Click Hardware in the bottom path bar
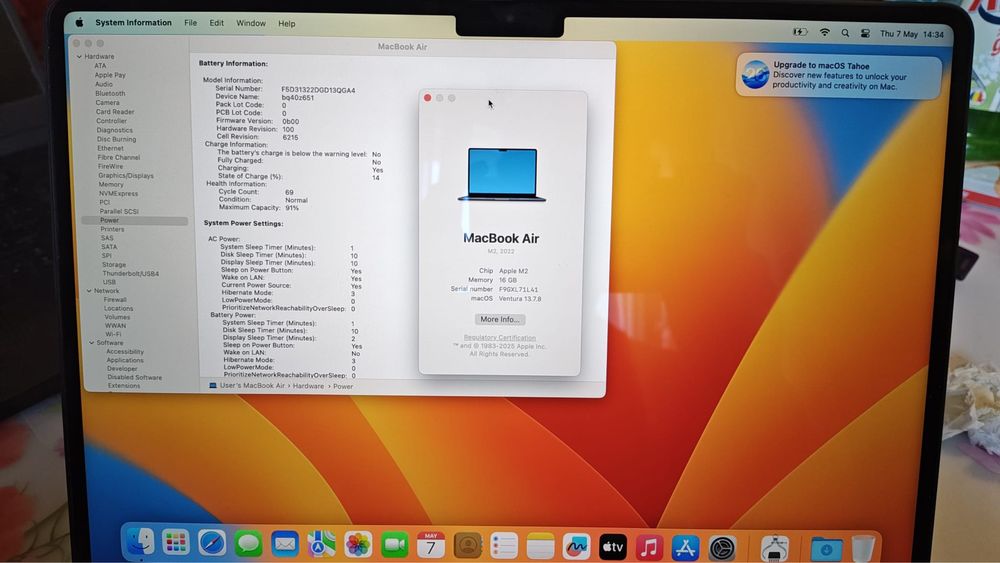Image resolution: width=1000 pixels, height=563 pixels. (308, 386)
